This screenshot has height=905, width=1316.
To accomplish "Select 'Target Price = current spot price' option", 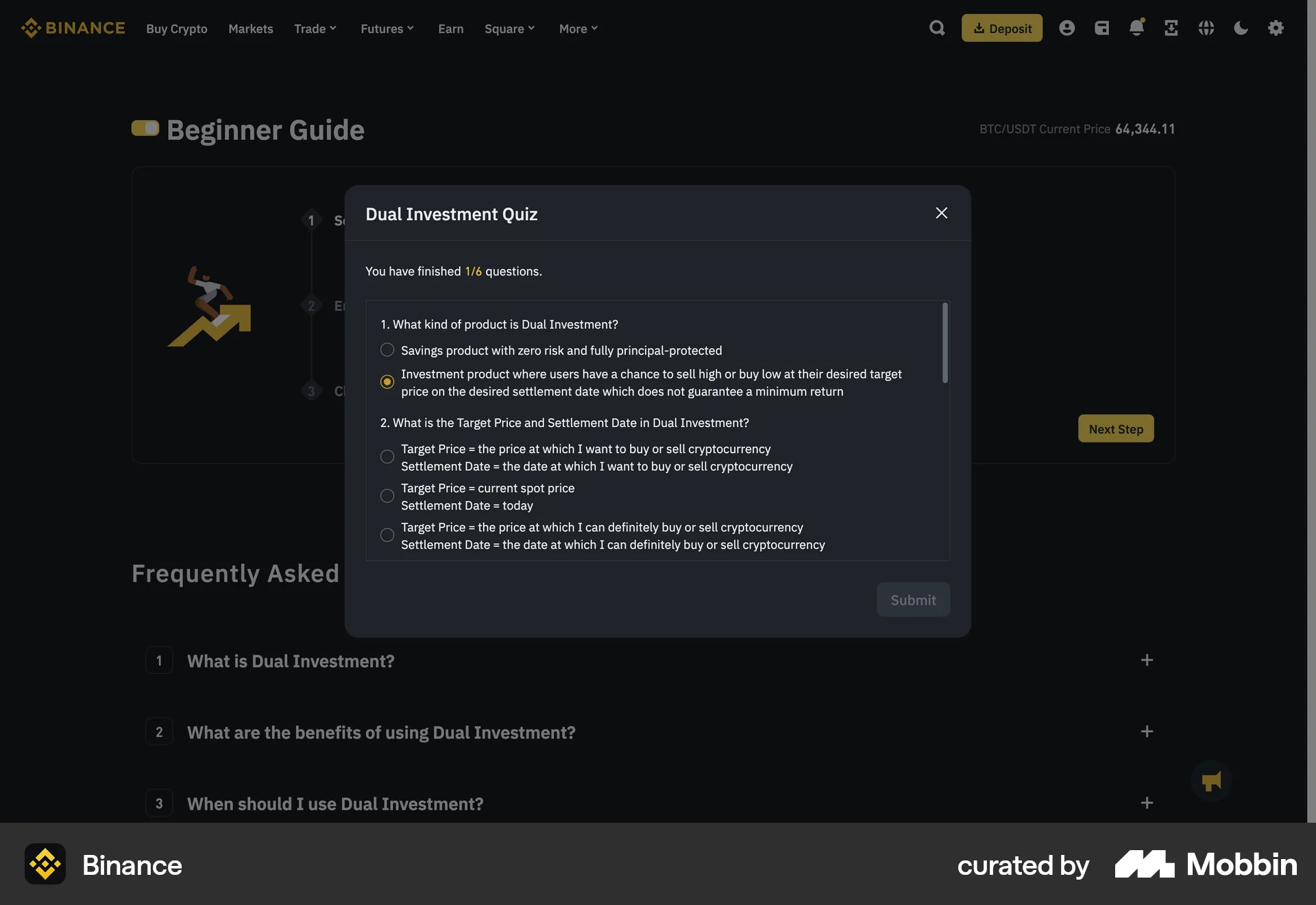I will tap(387, 496).
